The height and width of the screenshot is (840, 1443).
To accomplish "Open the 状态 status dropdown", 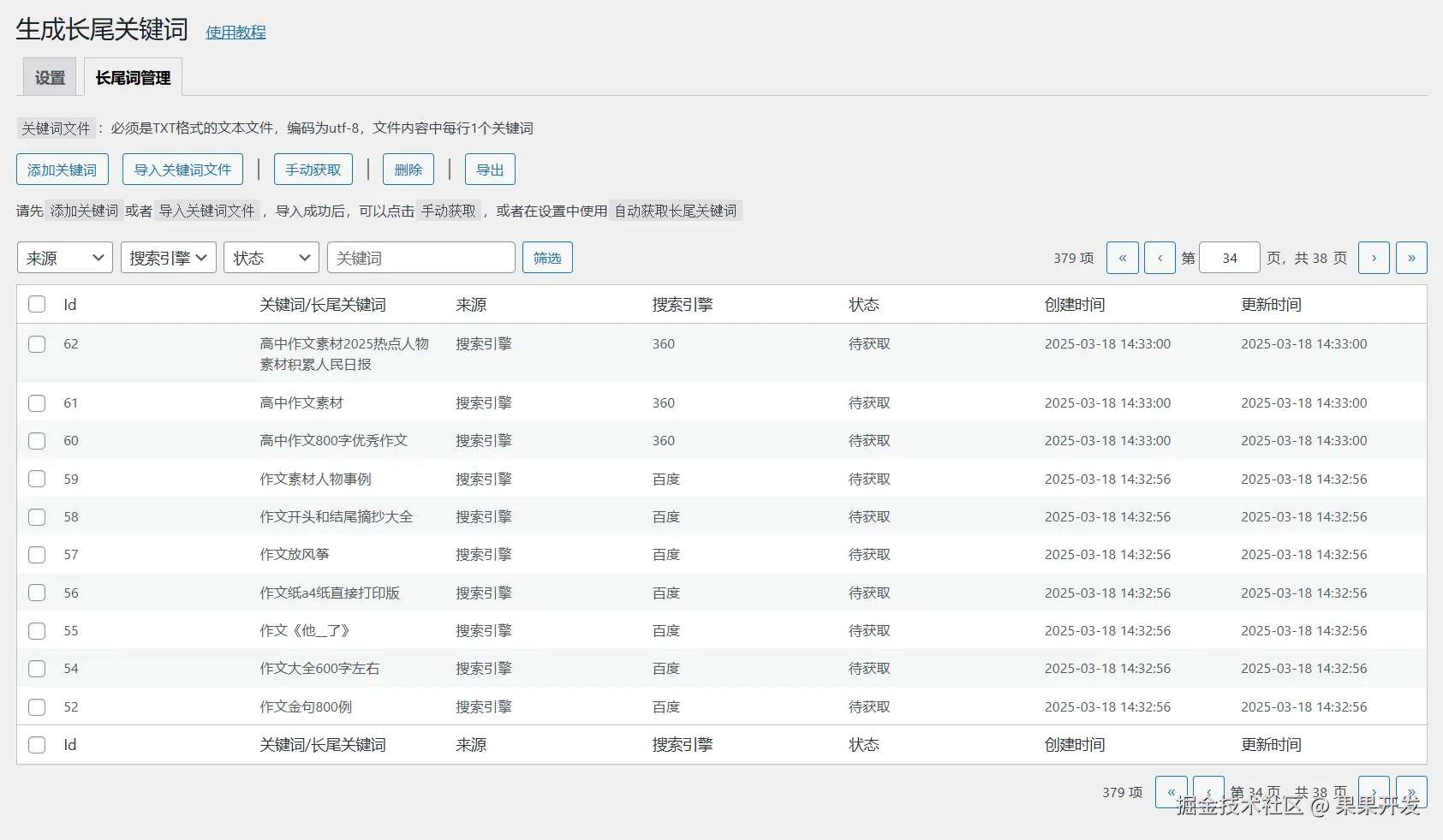I will click(271, 257).
